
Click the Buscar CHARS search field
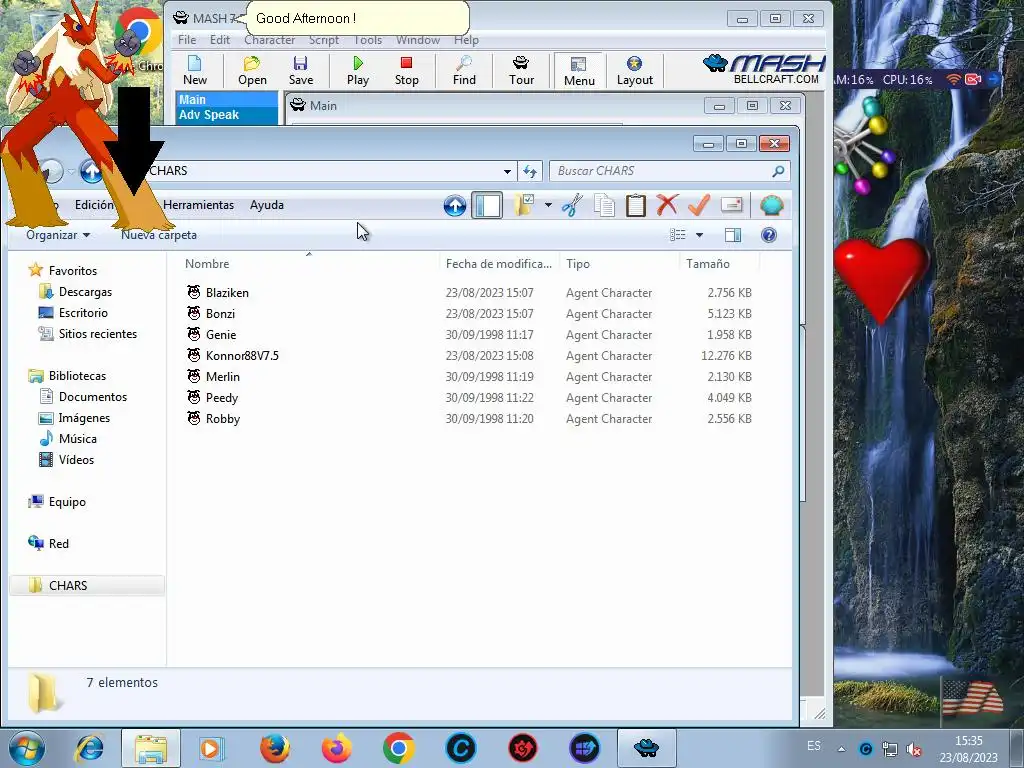tap(669, 171)
